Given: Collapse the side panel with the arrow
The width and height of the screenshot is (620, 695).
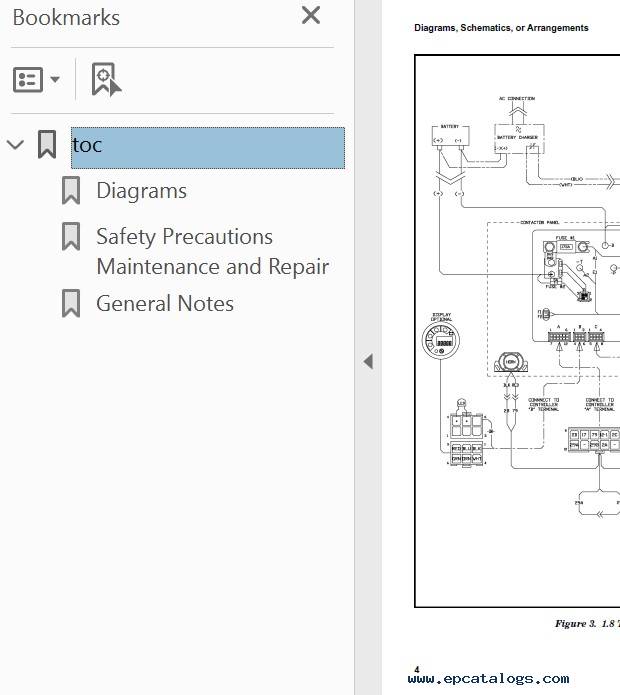Looking at the screenshot, I should coord(368,361).
